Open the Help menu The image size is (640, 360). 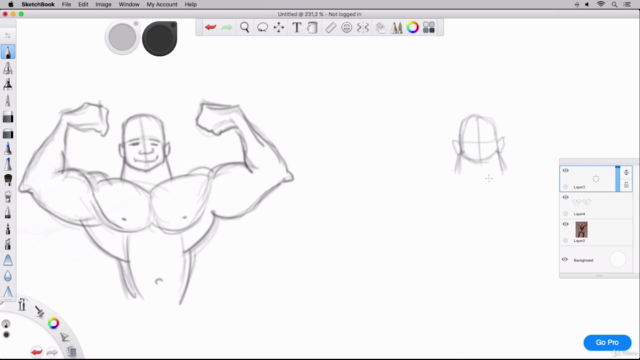point(191,4)
